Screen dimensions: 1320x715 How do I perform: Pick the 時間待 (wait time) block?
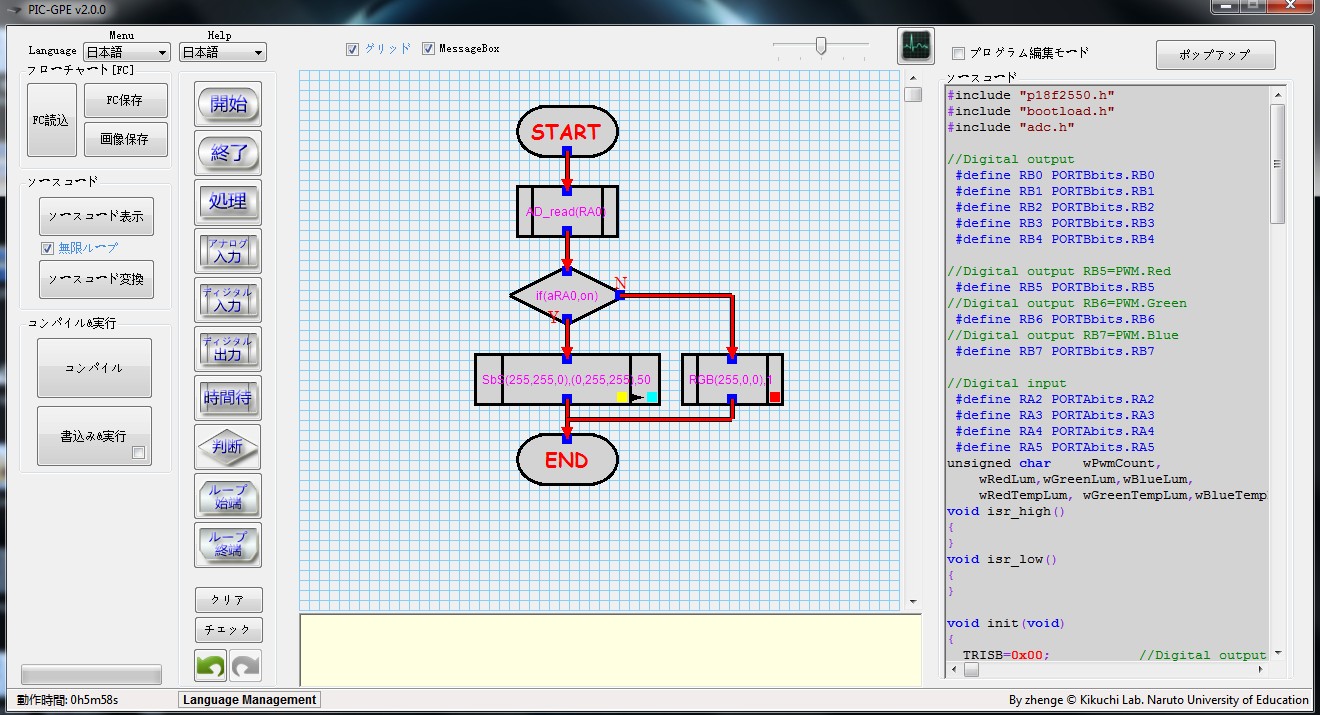pyautogui.click(x=228, y=398)
